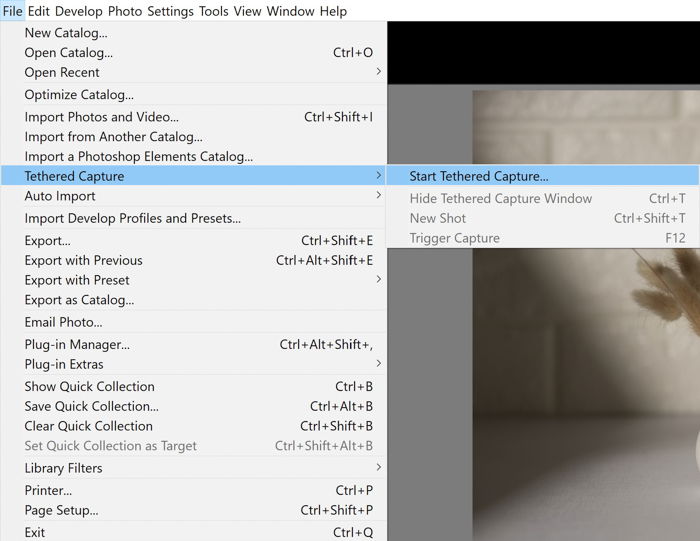Image resolution: width=700 pixels, height=541 pixels.
Task: Select Optimize Catalog entry
Action: (79, 95)
